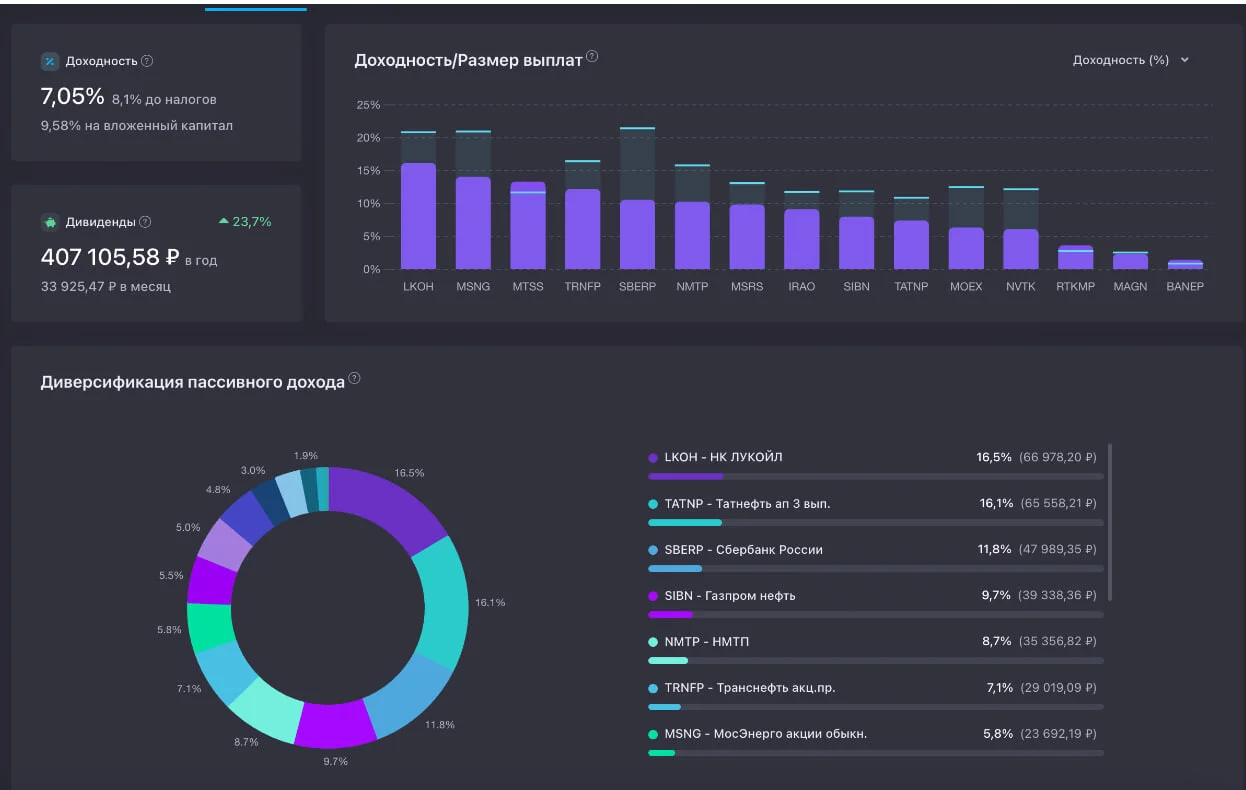This screenshot has height=790, width=1246.
Task: Select the NVTK bar in the chart
Action: point(1021,249)
